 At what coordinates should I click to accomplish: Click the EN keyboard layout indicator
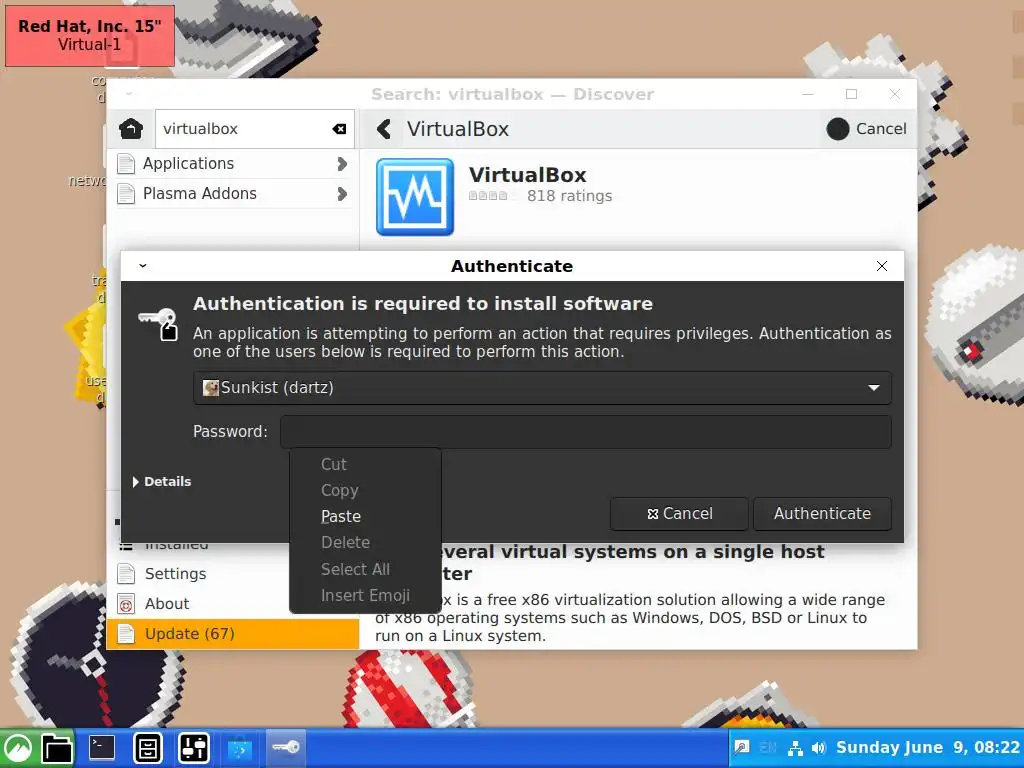(768, 748)
